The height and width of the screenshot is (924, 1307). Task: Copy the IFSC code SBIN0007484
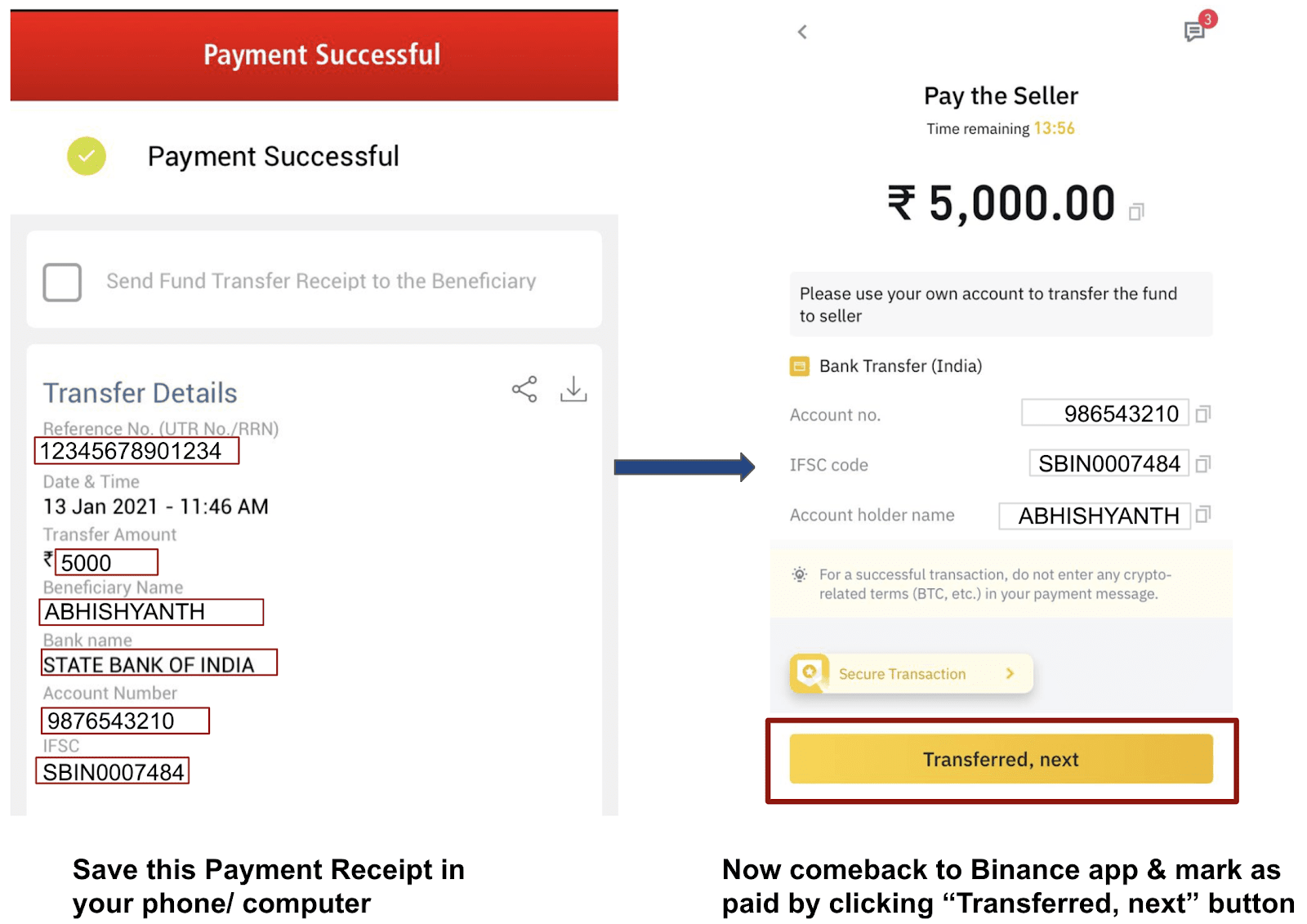pos(1202,464)
